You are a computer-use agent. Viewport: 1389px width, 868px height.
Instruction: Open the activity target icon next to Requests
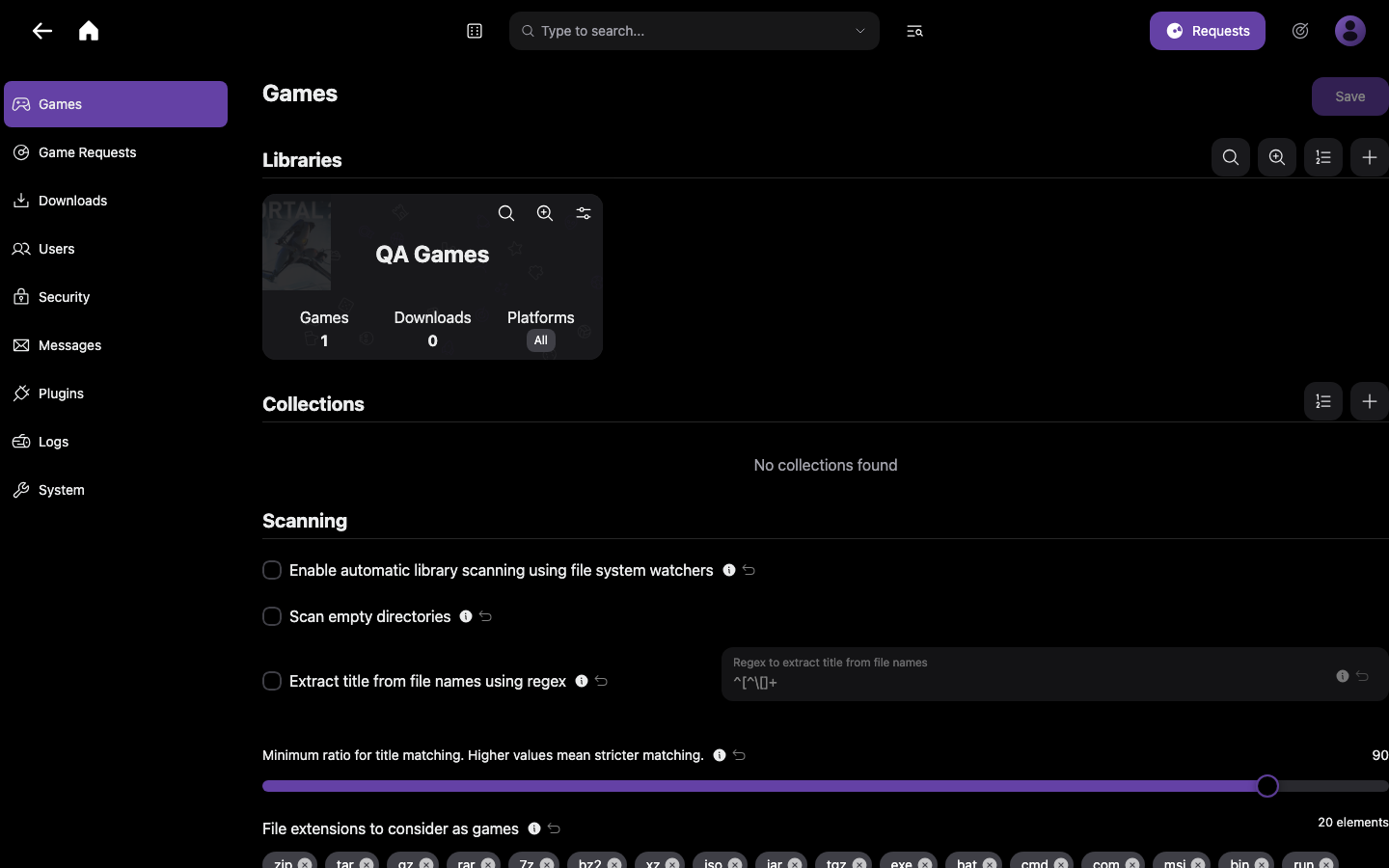(1300, 31)
